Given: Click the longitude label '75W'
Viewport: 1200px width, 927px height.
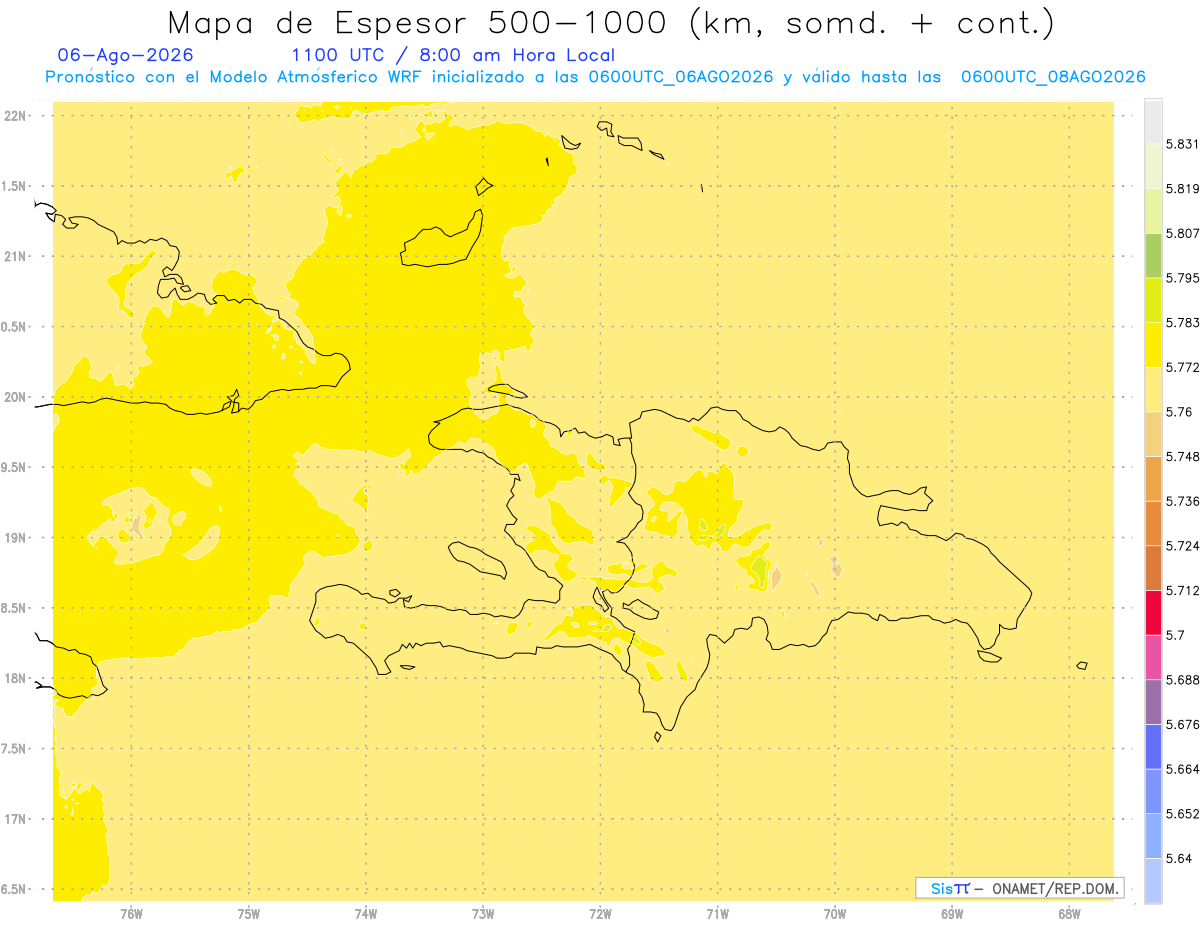Looking at the screenshot, I should [248, 914].
